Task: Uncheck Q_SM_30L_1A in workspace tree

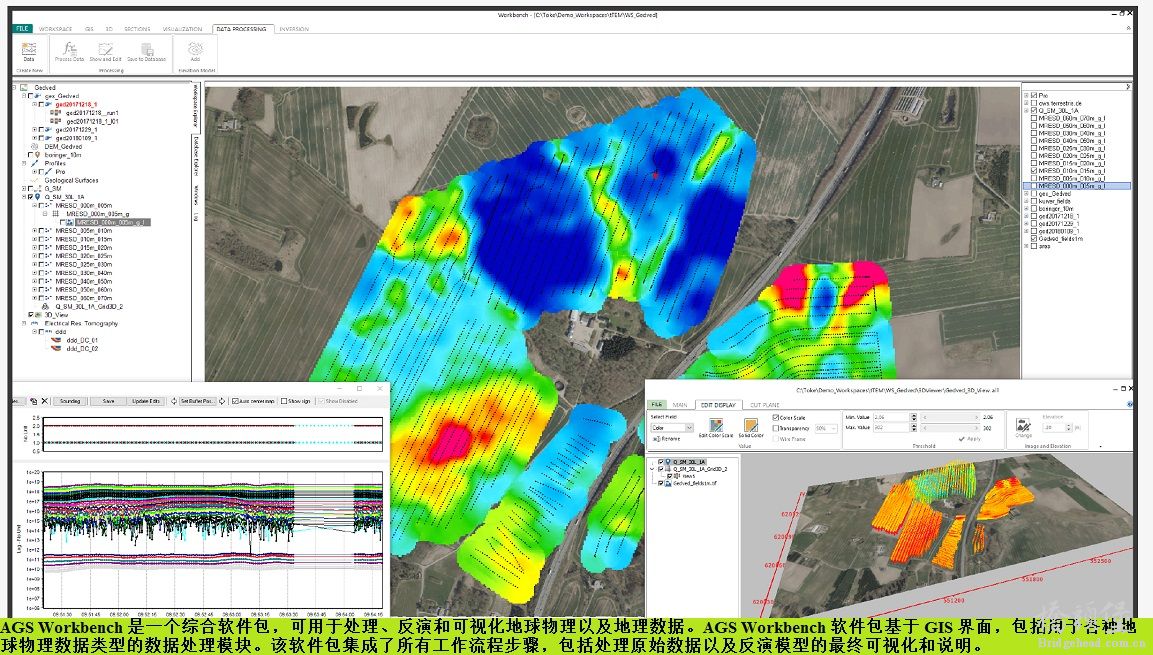Action: click(x=31, y=197)
